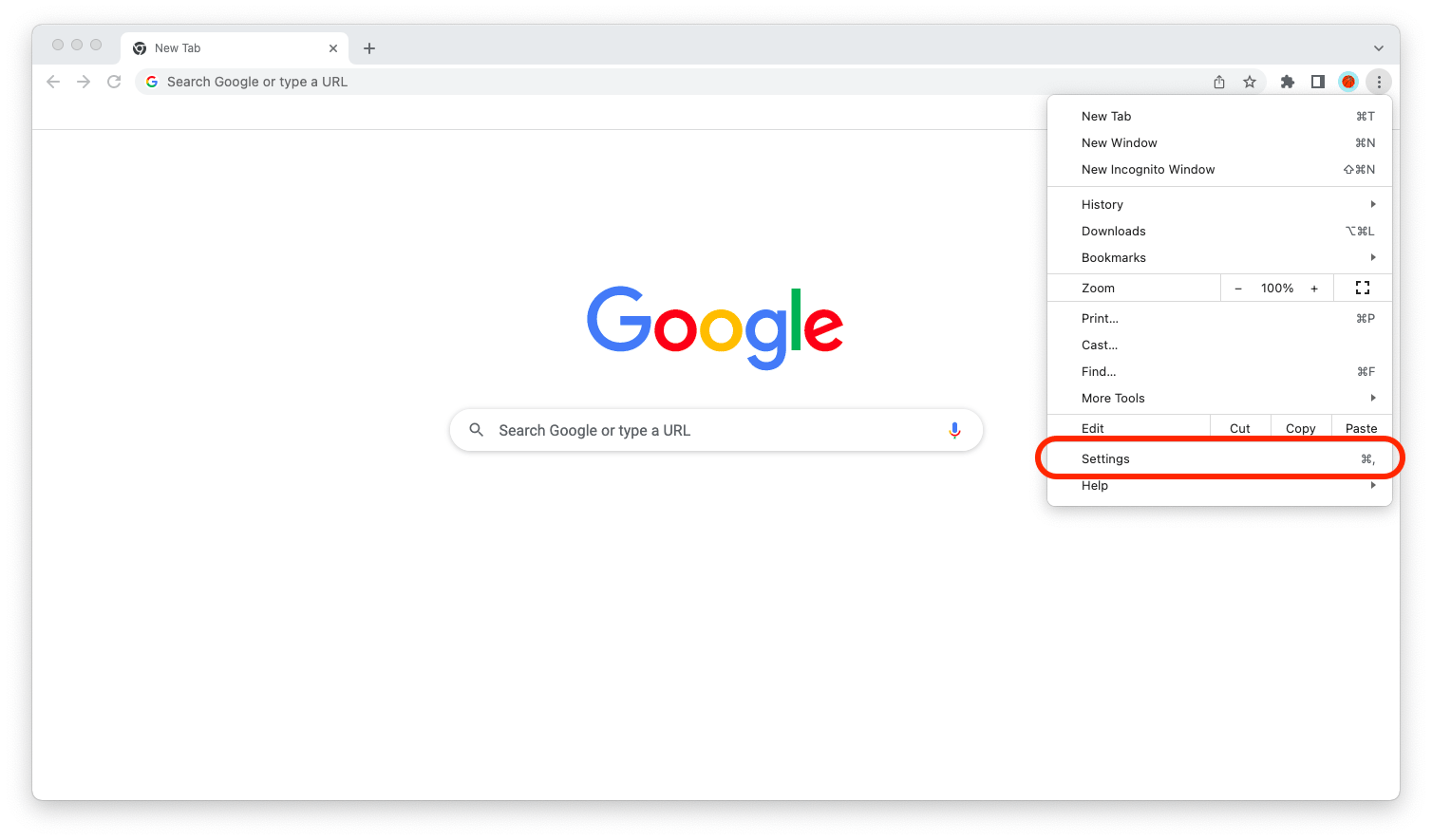Open the Extensions puzzle-piece icon
1432x840 pixels.
1288,82
